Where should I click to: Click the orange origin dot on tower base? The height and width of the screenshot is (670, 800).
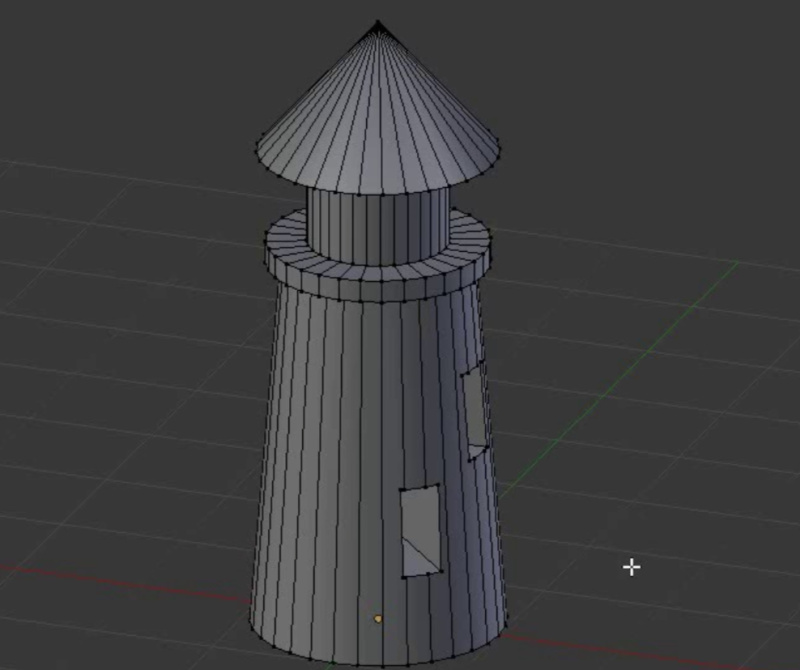(378, 619)
